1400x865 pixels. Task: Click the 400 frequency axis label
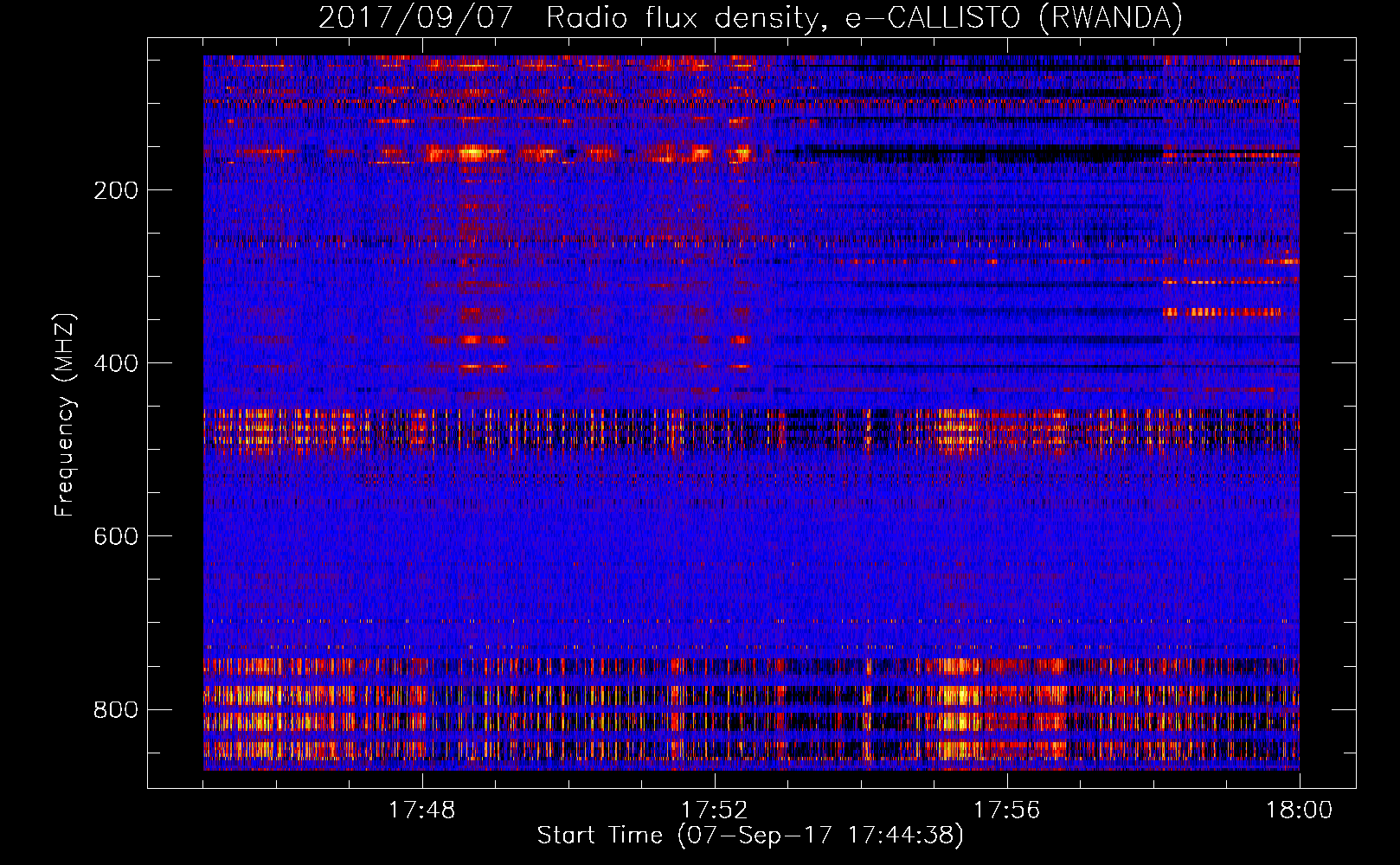pyautogui.click(x=116, y=363)
